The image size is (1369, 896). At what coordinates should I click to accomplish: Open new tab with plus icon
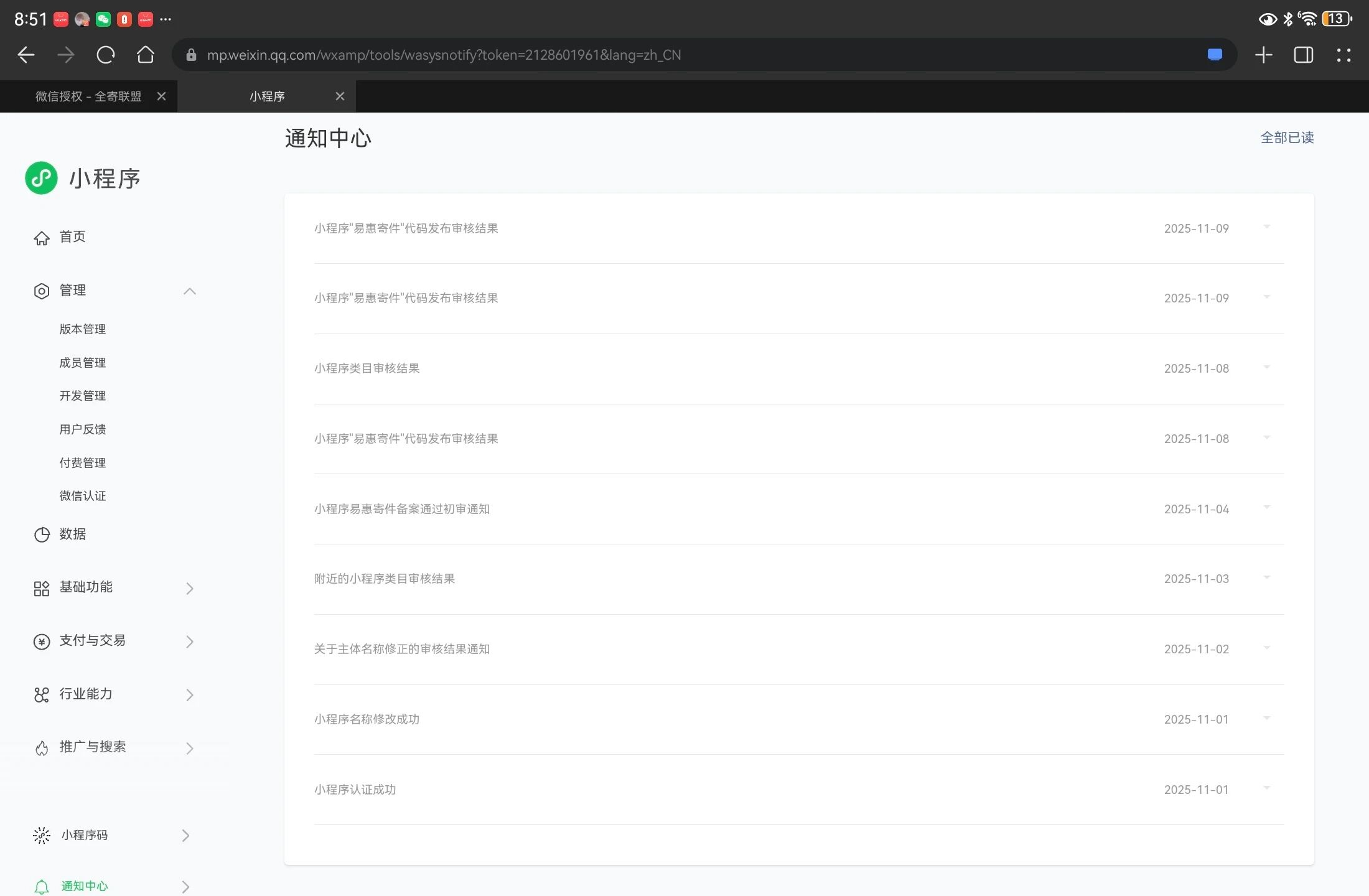point(1263,55)
